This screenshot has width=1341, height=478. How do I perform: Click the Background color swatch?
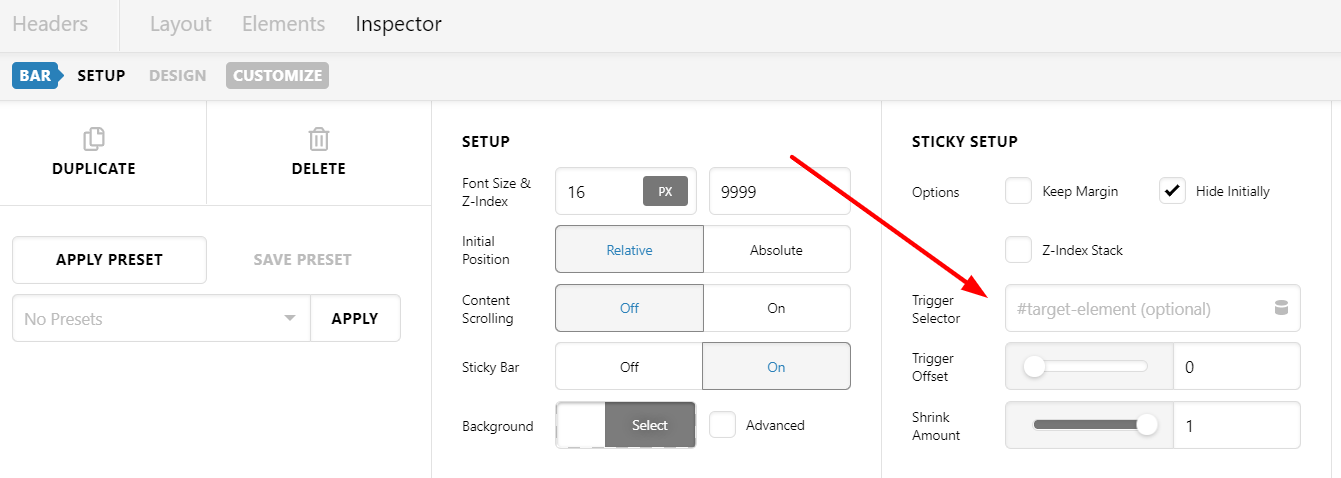click(581, 425)
